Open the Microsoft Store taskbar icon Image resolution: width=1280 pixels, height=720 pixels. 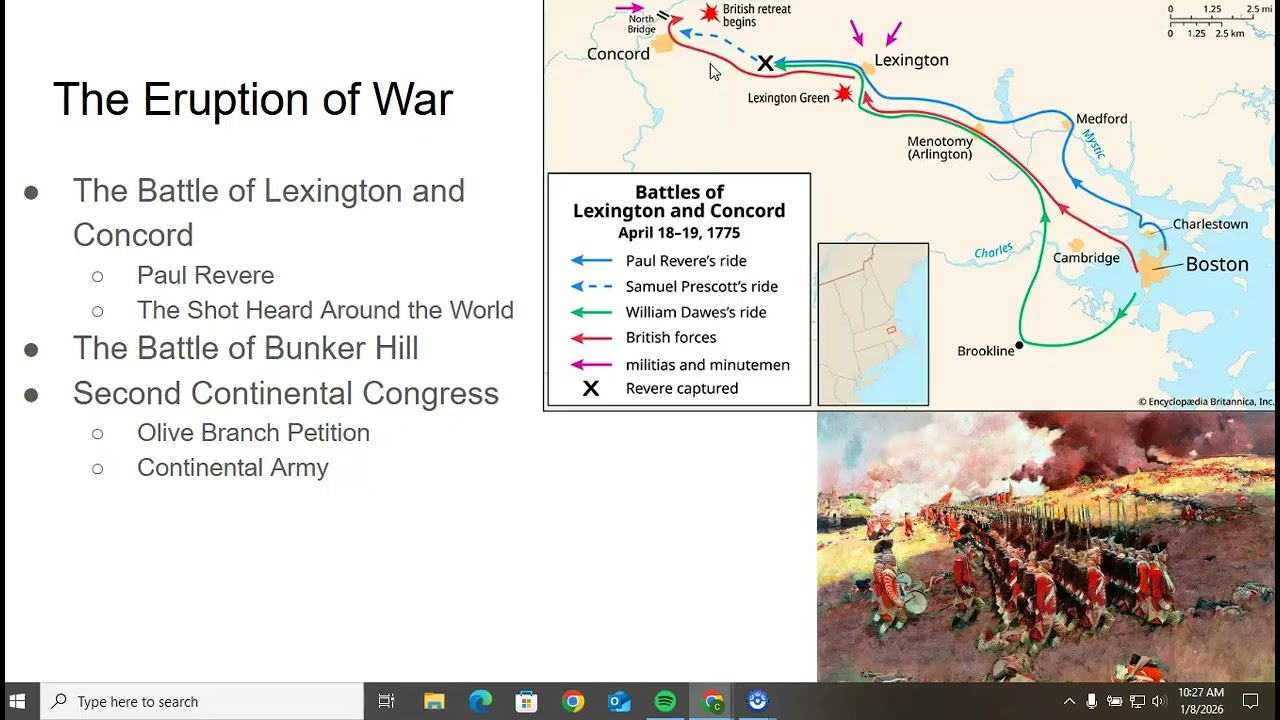pyautogui.click(x=526, y=701)
